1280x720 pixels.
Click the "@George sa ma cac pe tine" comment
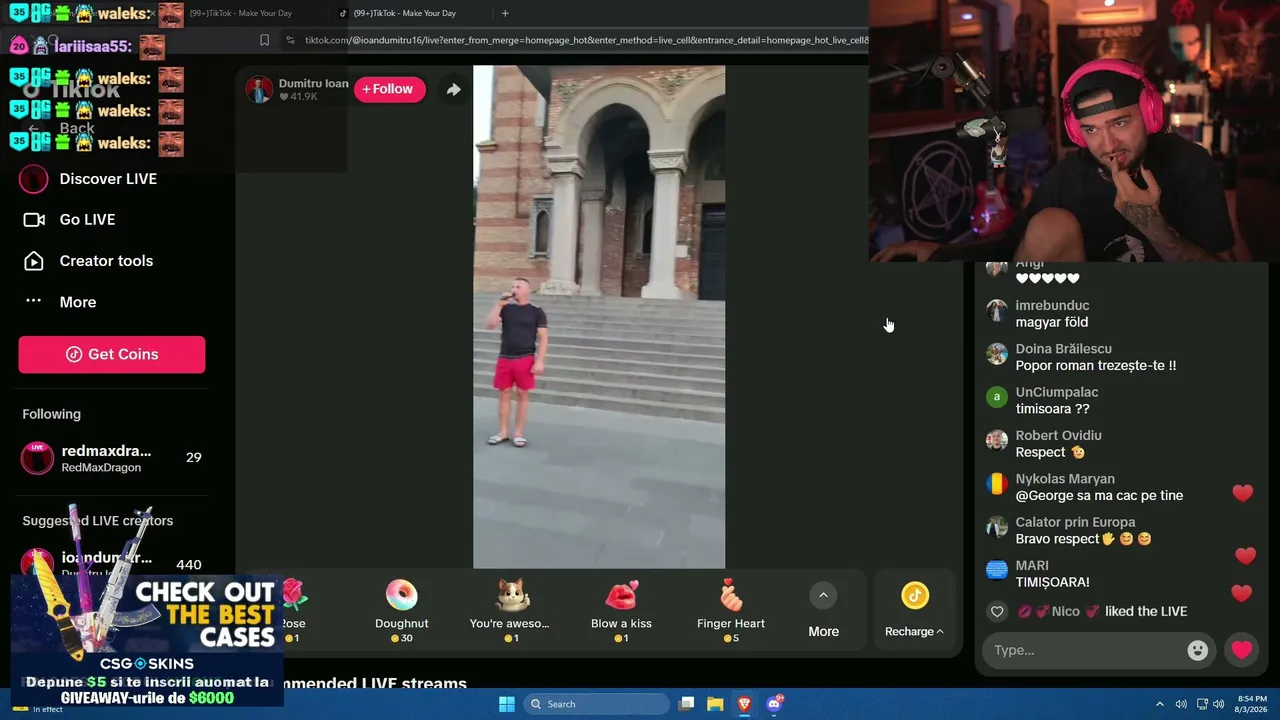pos(1099,496)
